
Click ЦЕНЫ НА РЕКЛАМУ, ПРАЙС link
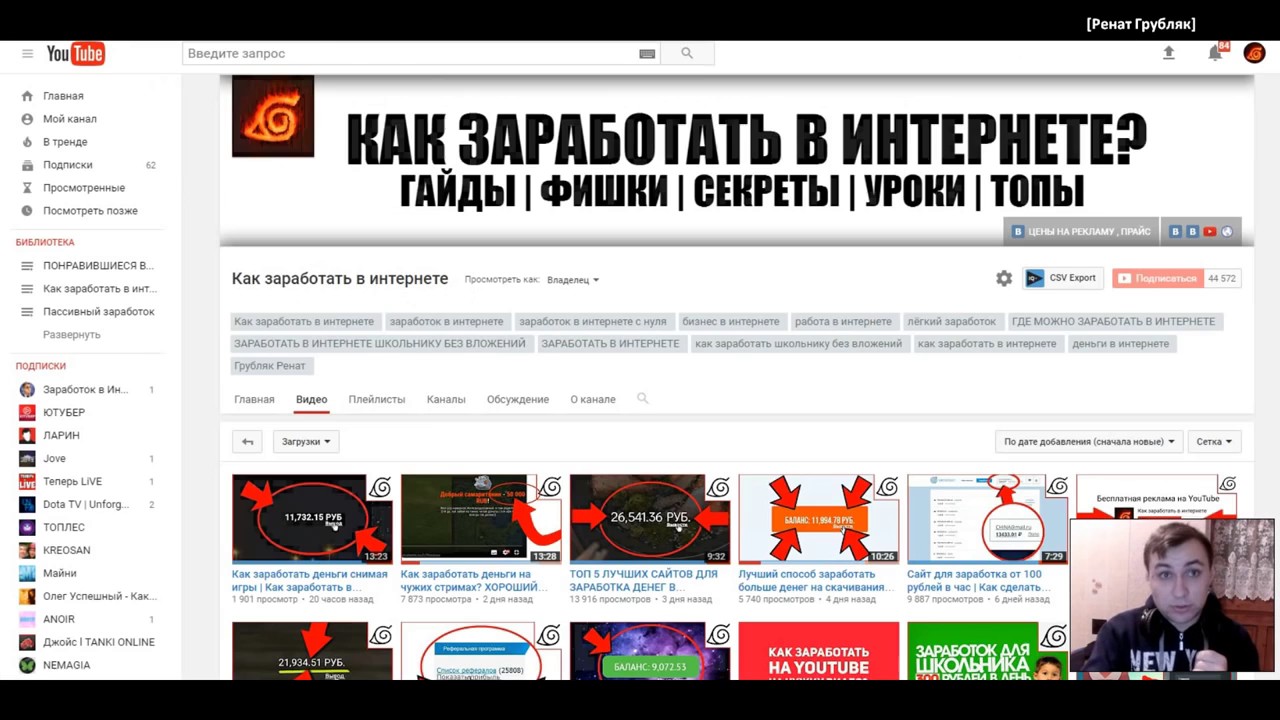point(1081,231)
